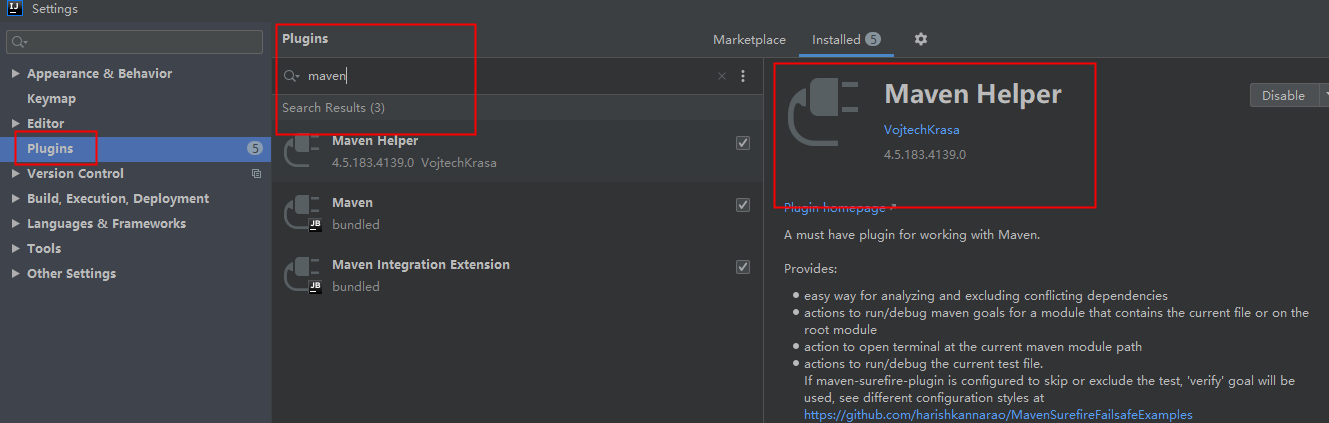
Task: Uncheck the Maven Helper plugin checkbox
Action: [x=743, y=143]
